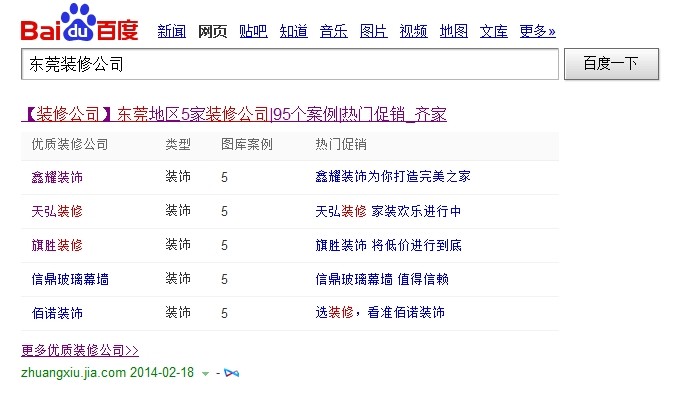Click the 装饰 type cell in 旗胜装修 row
This screenshot has height=393, width=675.
(178, 244)
